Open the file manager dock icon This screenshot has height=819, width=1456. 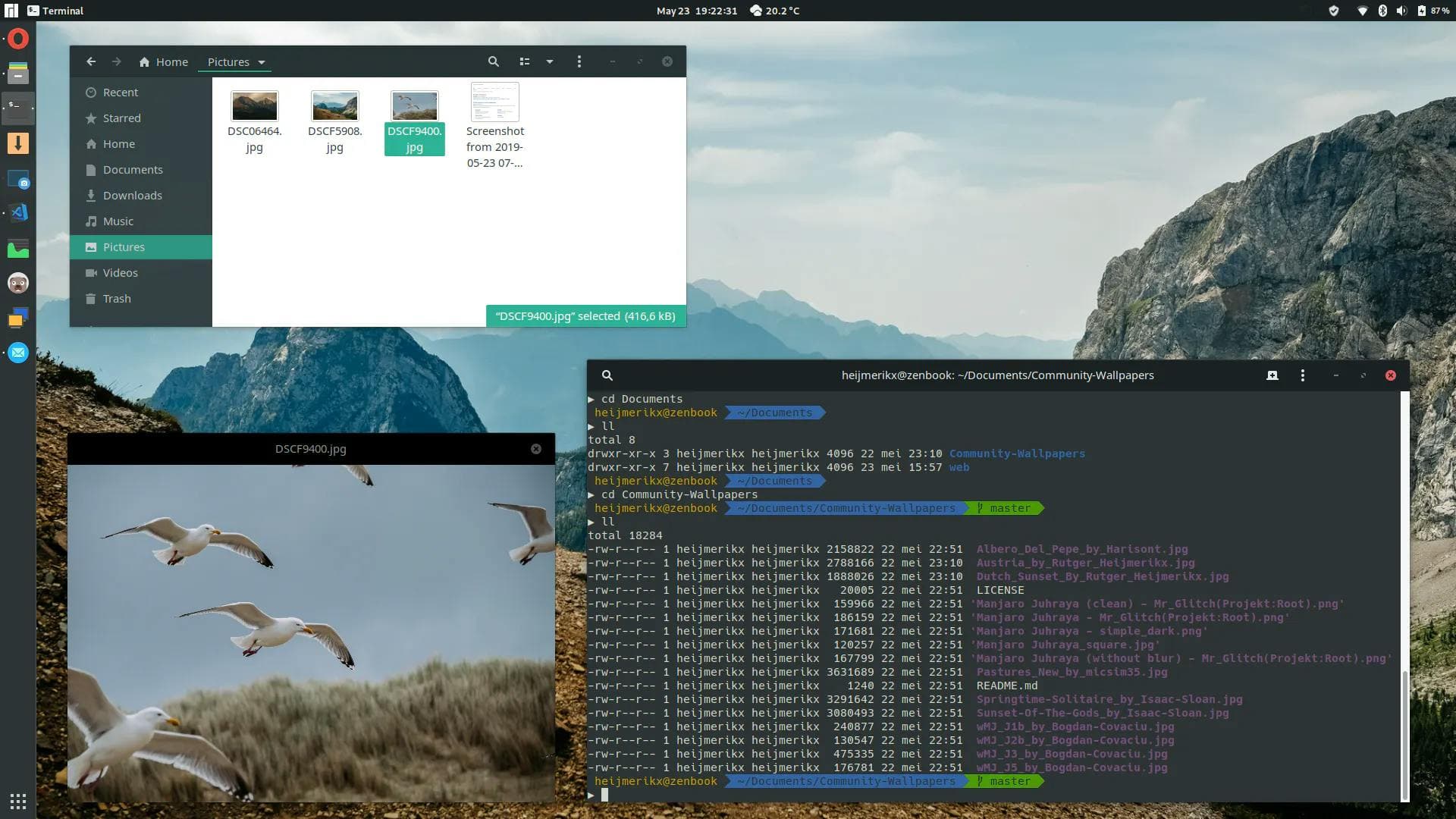(18, 74)
